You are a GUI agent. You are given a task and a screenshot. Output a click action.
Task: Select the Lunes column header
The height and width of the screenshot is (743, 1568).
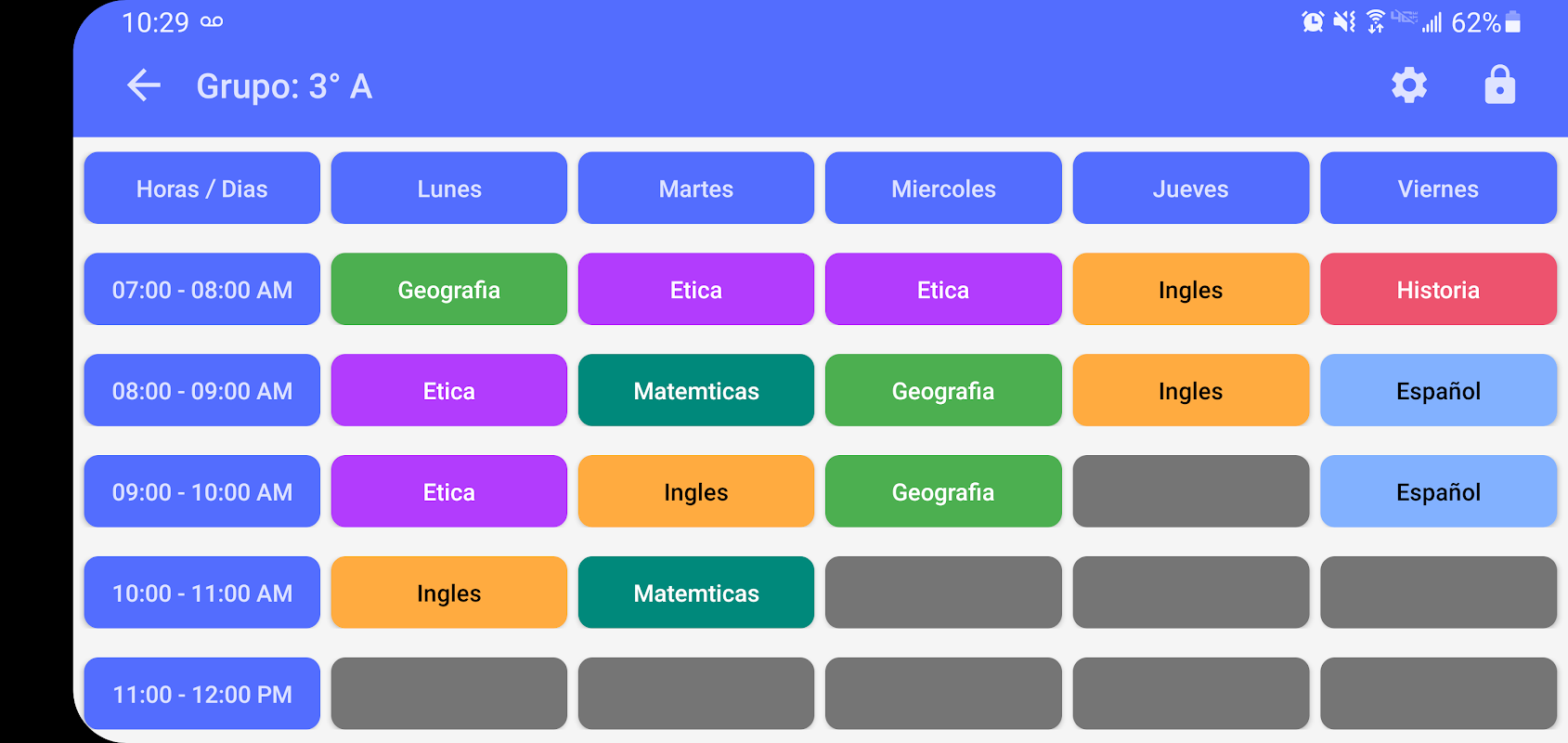click(448, 189)
